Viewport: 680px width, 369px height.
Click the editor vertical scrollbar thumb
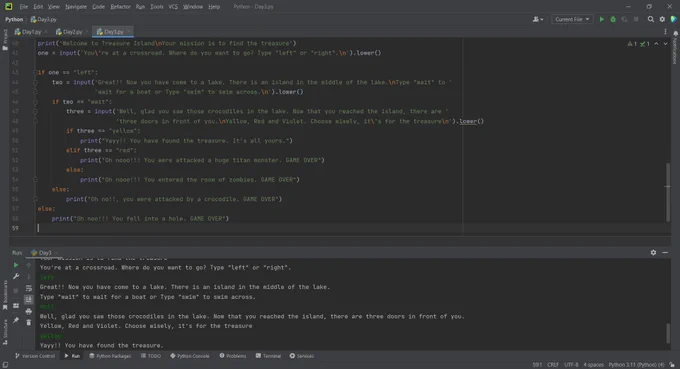click(667, 192)
